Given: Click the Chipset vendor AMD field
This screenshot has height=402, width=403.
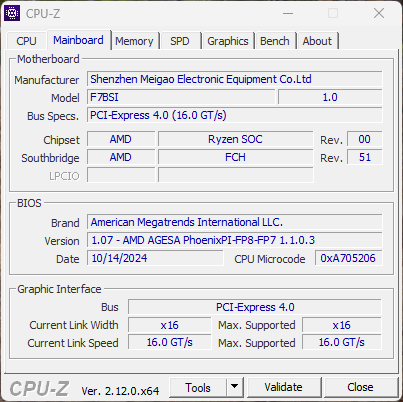Looking at the screenshot, I should pyautogui.click(x=121, y=139).
